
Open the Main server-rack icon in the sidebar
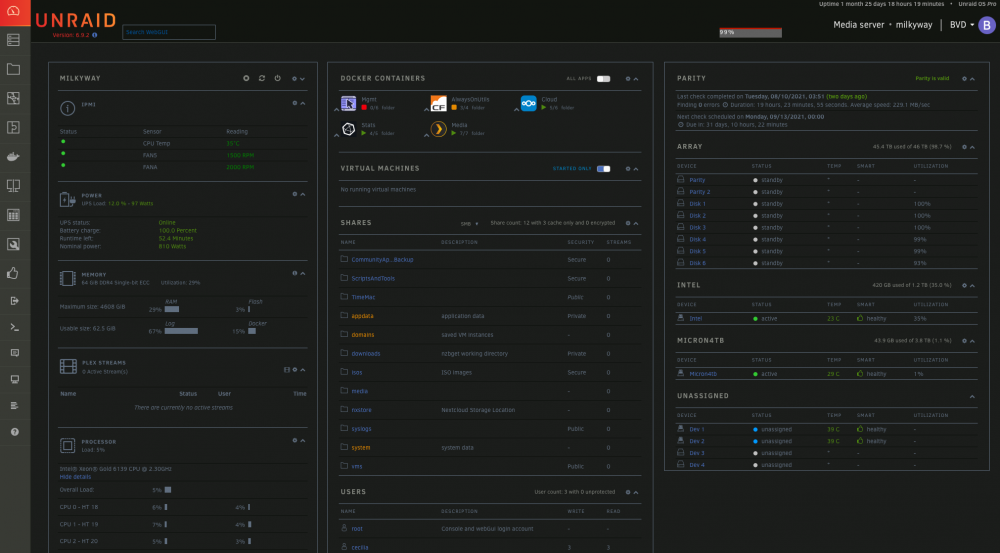click(13, 40)
